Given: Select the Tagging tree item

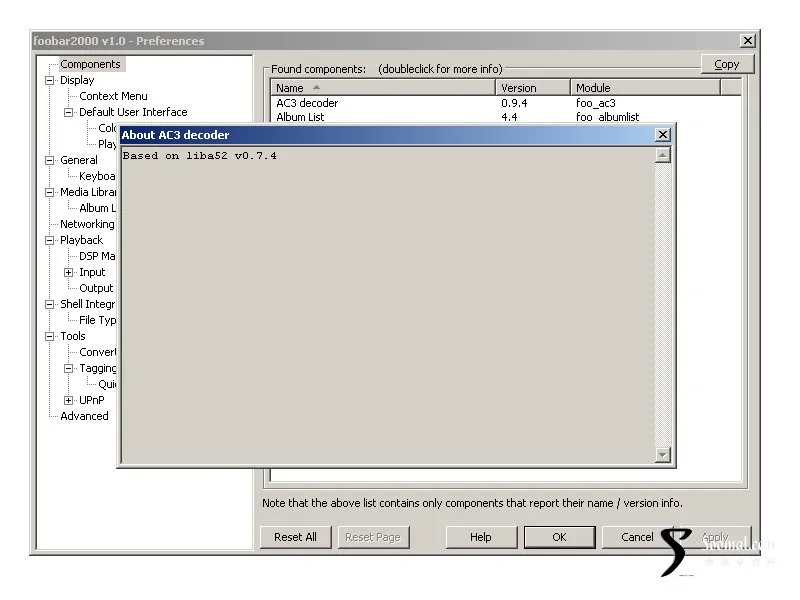Looking at the screenshot, I should tap(97, 368).
